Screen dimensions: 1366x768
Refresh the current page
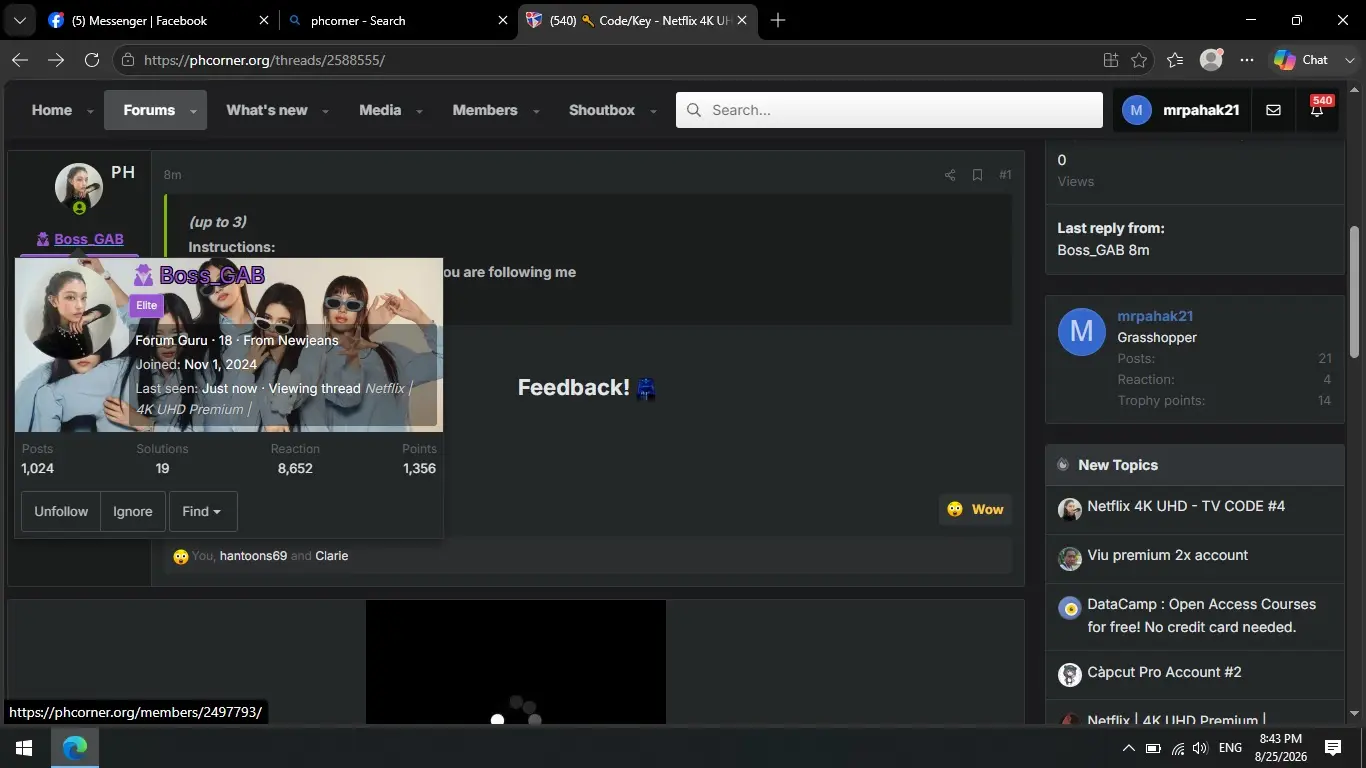pos(92,60)
